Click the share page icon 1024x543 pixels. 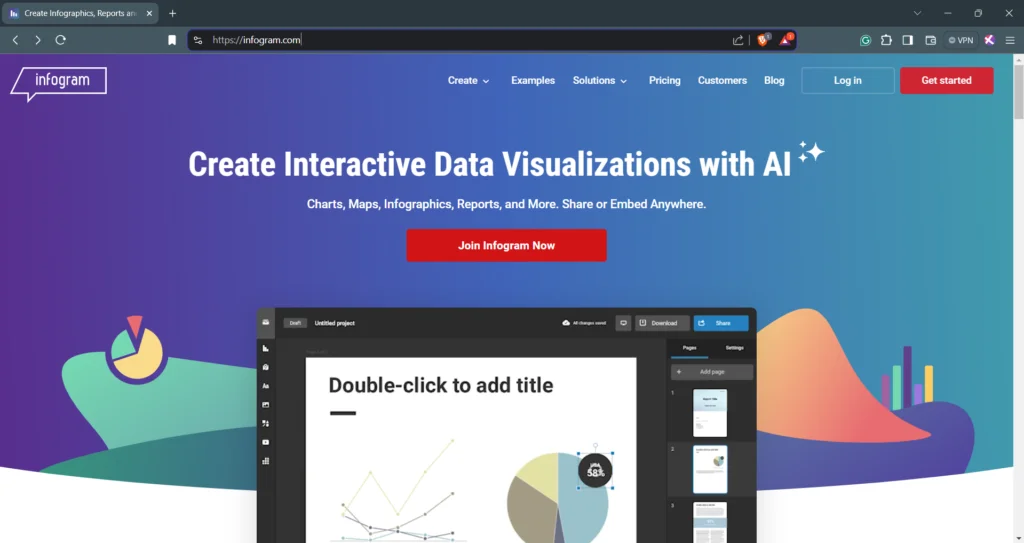(738, 40)
